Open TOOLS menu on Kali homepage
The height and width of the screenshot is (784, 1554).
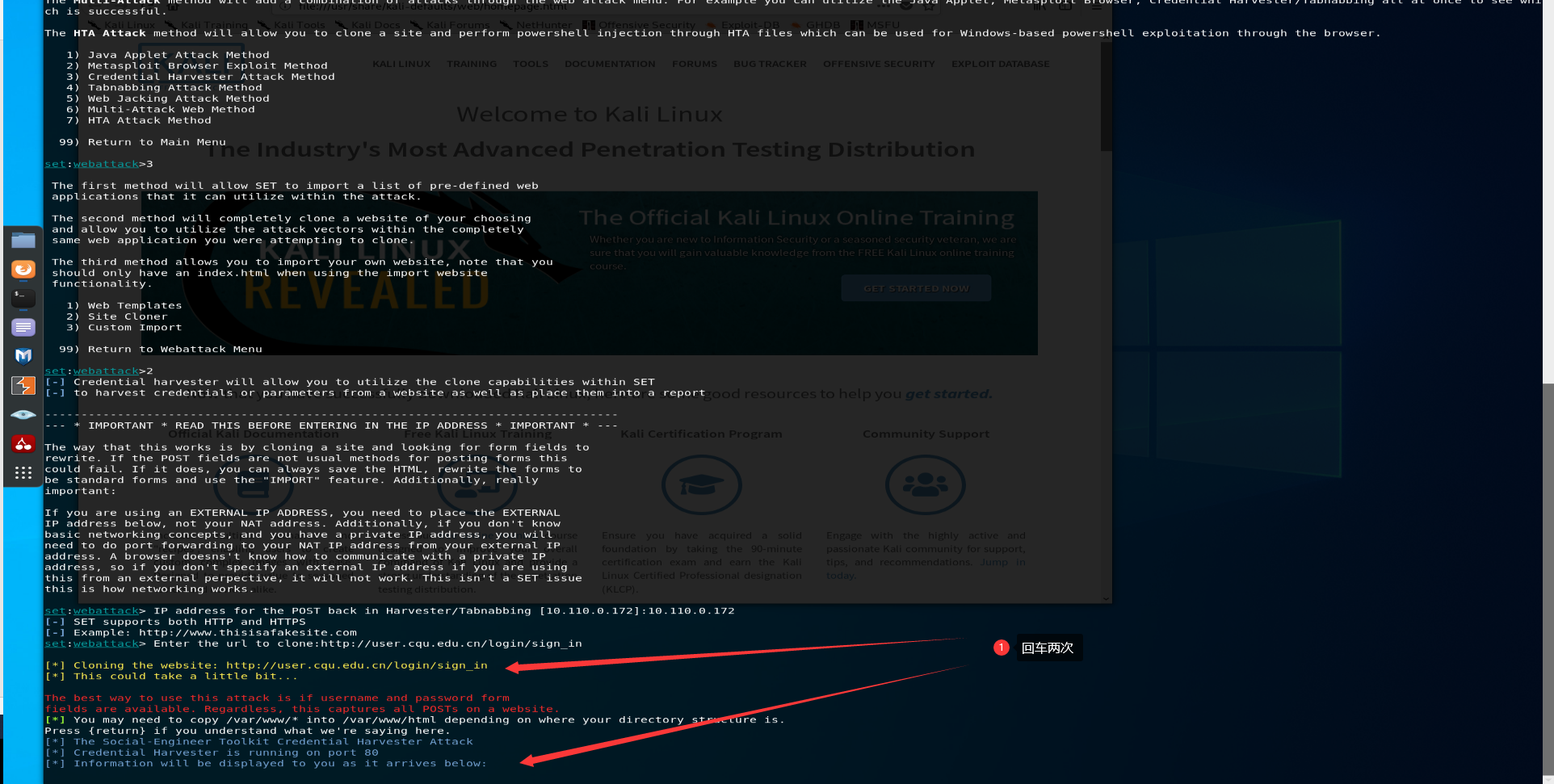point(531,64)
